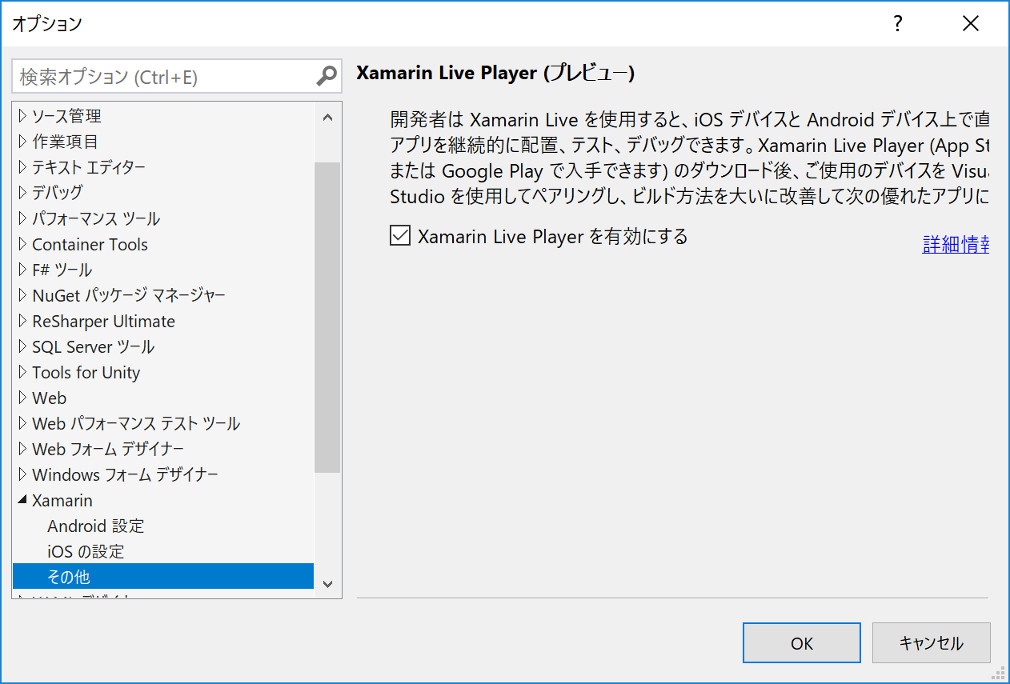Expand the デバッグ node

click(23, 192)
